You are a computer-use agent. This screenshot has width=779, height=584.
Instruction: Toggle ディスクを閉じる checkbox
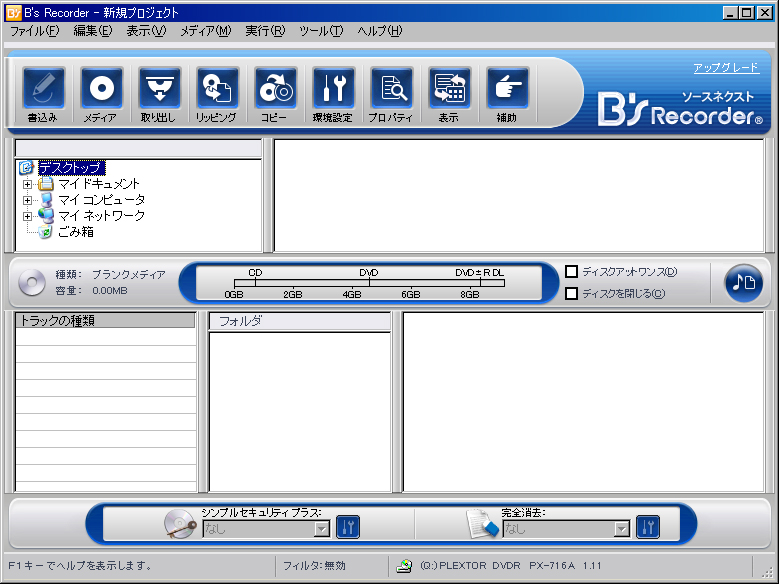(x=572, y=294)
